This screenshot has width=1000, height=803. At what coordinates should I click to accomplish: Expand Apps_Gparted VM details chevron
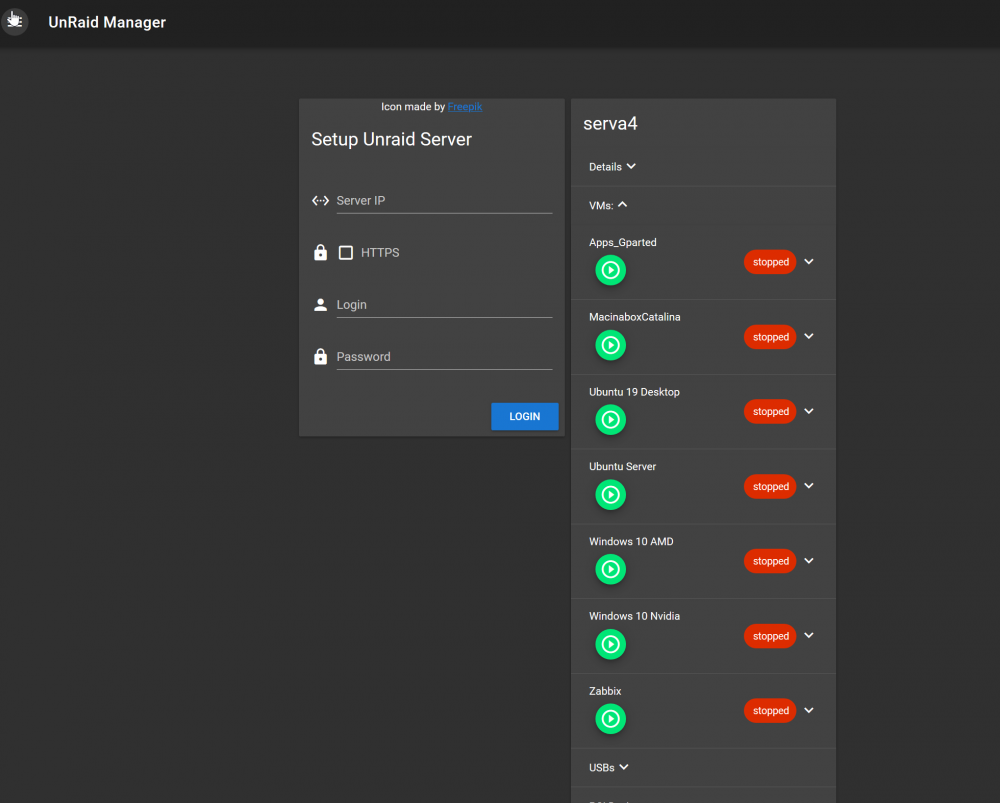tap(809, 262)
